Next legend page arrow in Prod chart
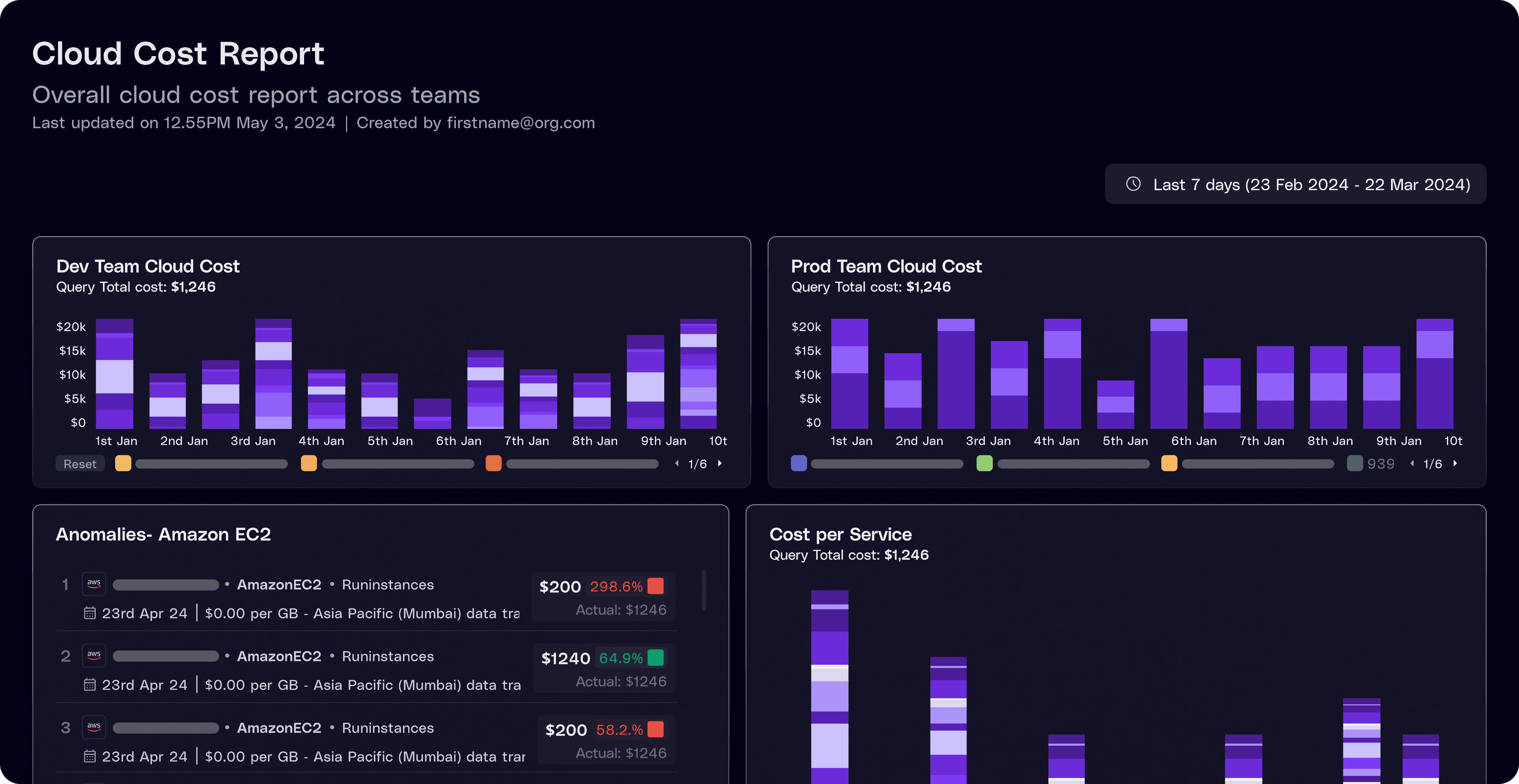The image size is (1519, 784). coord(1455,463)
